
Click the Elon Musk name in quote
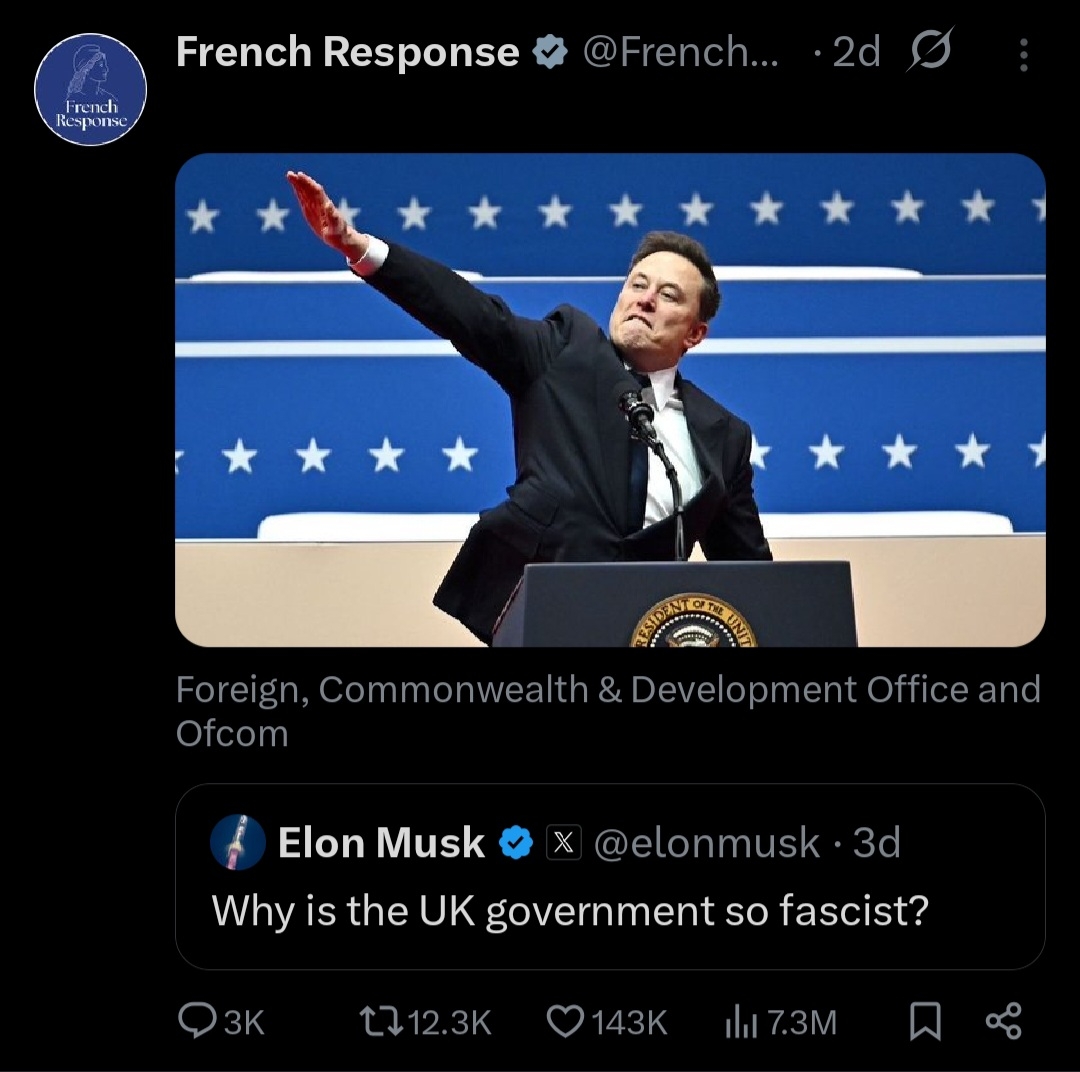click(x=381, y=843)
